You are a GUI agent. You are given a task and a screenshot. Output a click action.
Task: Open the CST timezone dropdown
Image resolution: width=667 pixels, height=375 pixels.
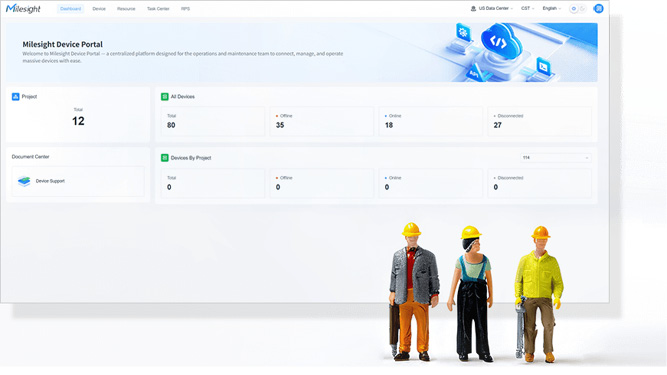click(527, 8)
